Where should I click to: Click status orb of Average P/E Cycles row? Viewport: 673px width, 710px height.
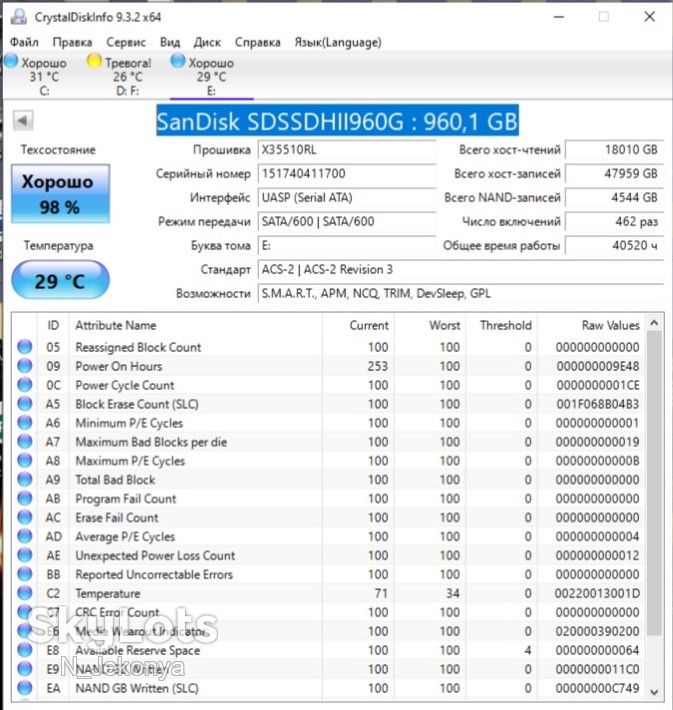(24, 536)
